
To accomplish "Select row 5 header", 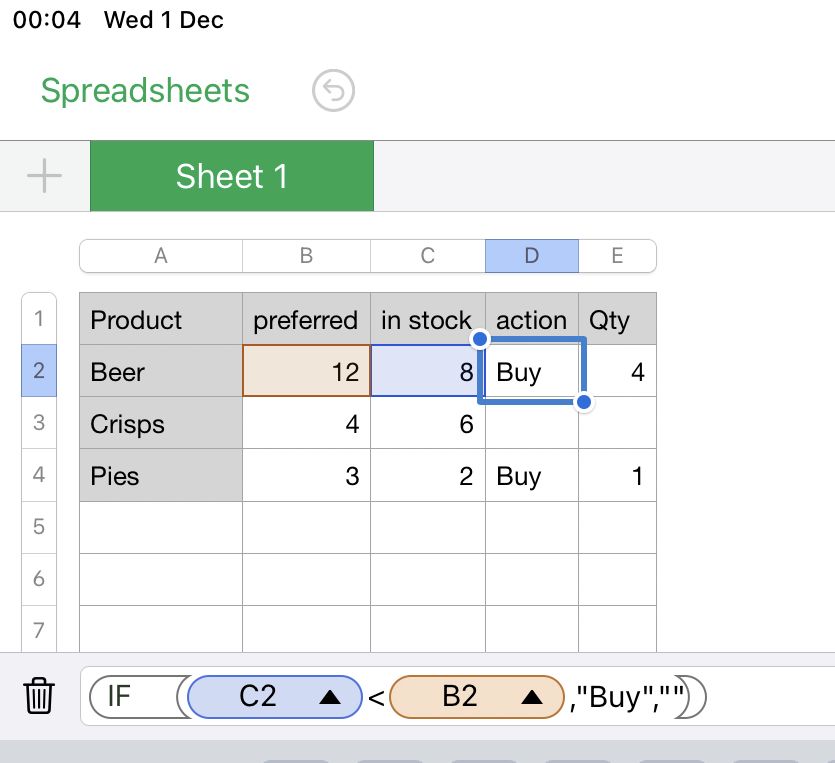I will (39, 527).
